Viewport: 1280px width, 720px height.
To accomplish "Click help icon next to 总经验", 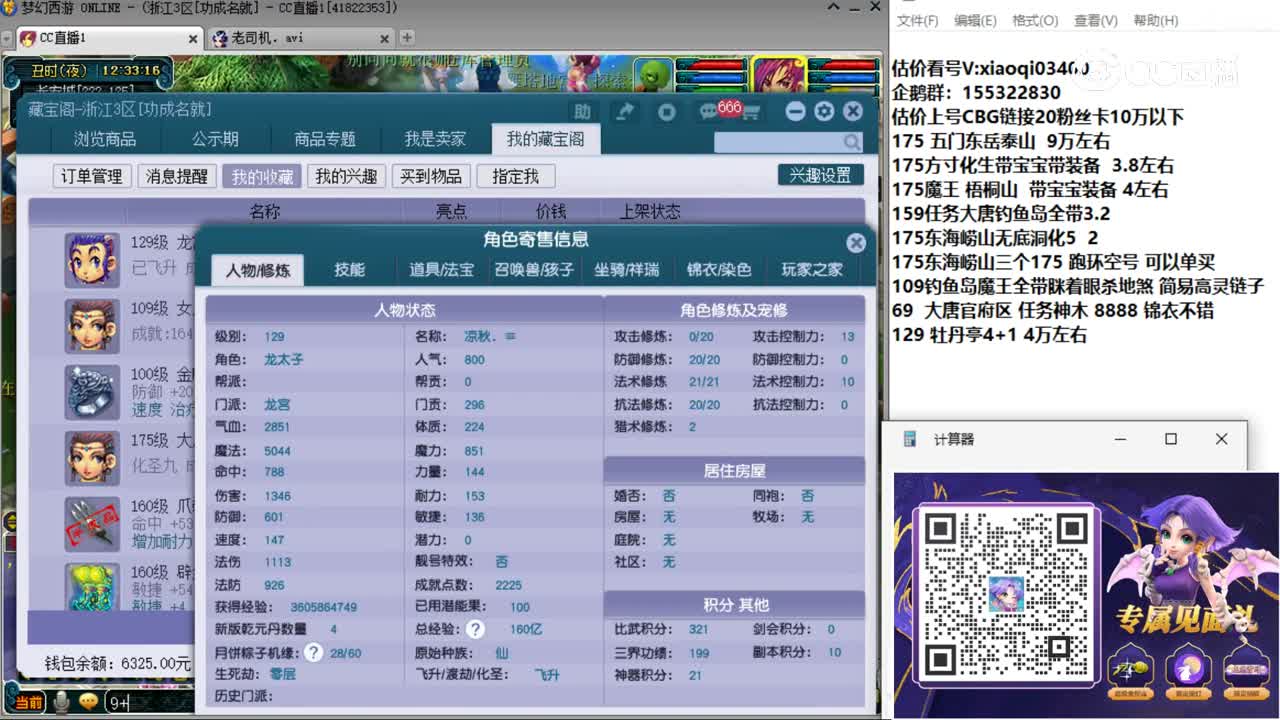I will [x=475, y=629].
